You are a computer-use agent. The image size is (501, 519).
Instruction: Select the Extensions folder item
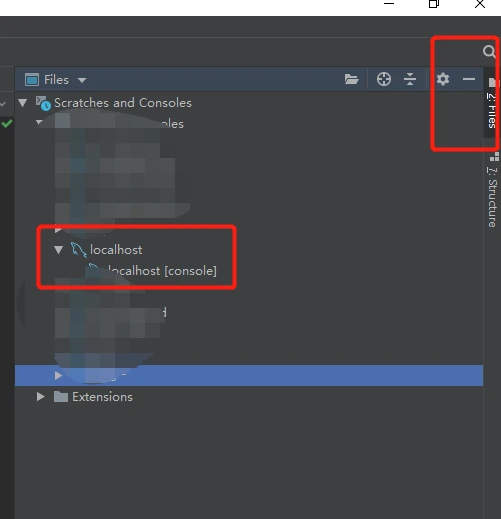pos(102,397)
